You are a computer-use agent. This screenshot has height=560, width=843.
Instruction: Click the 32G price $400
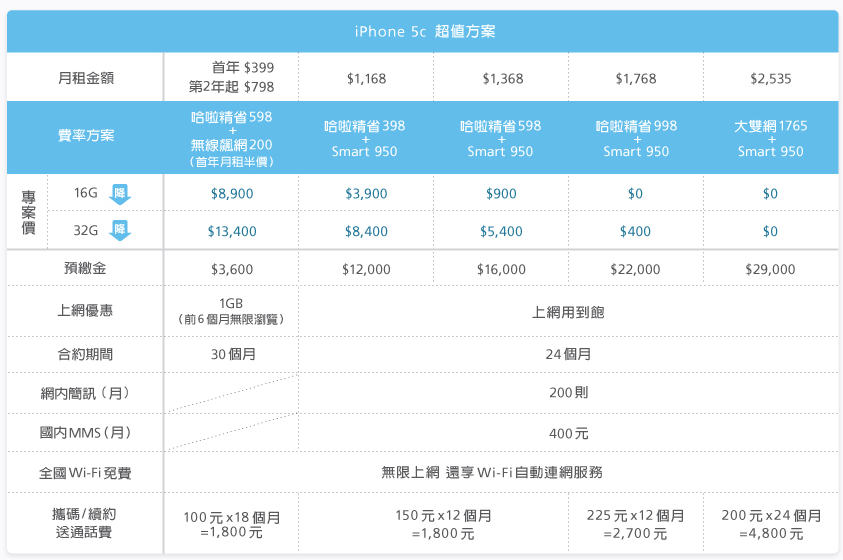pyautogui.click(x=635, y=231)
